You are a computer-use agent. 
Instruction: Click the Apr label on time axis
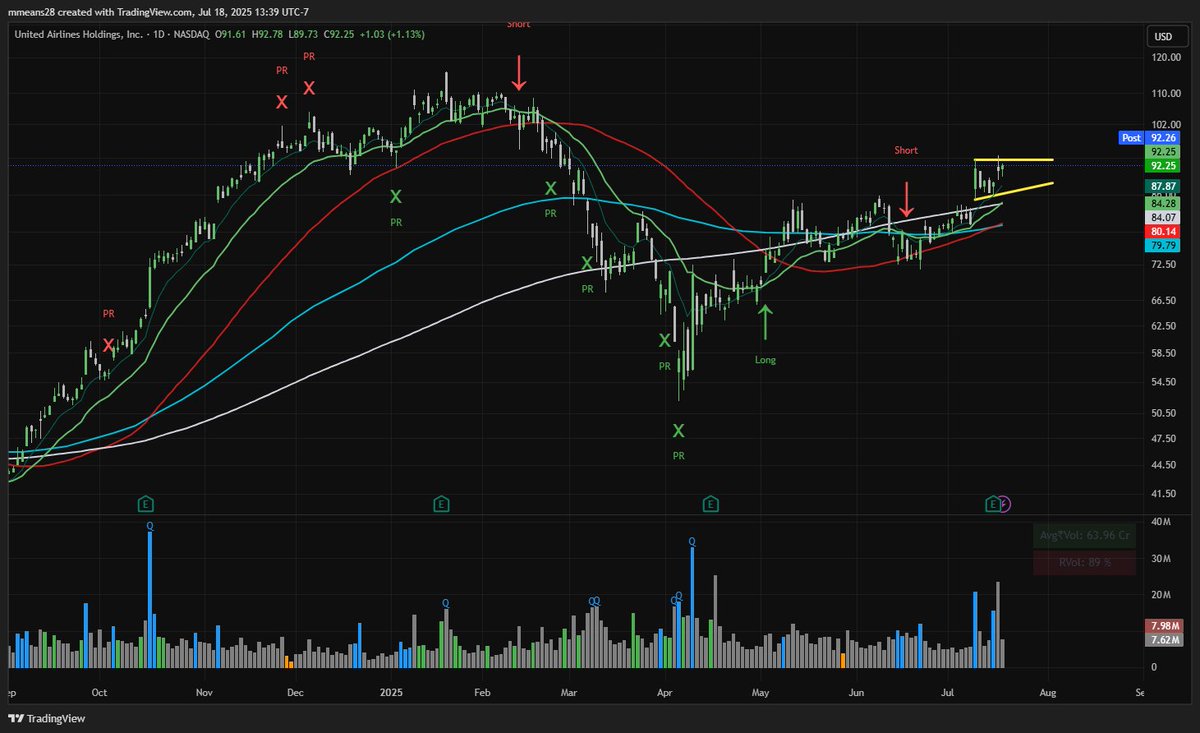tap(665, 691)
